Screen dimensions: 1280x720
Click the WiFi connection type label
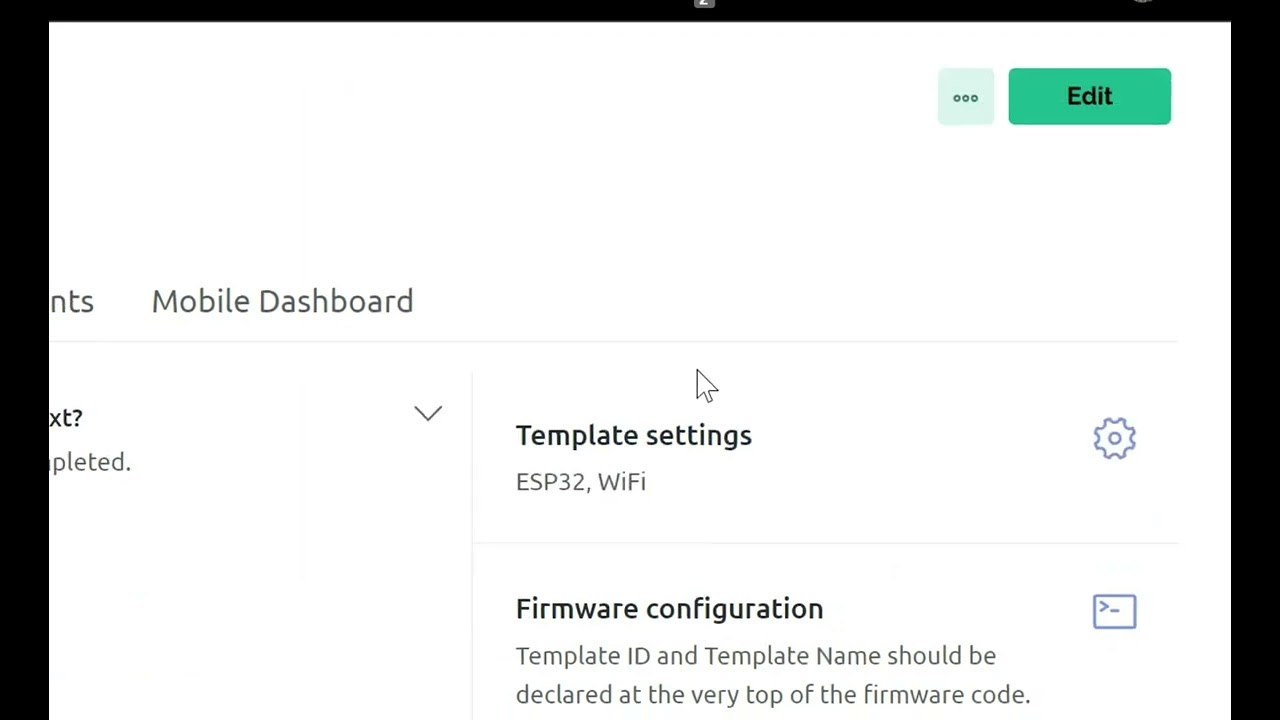pos(622,482)
